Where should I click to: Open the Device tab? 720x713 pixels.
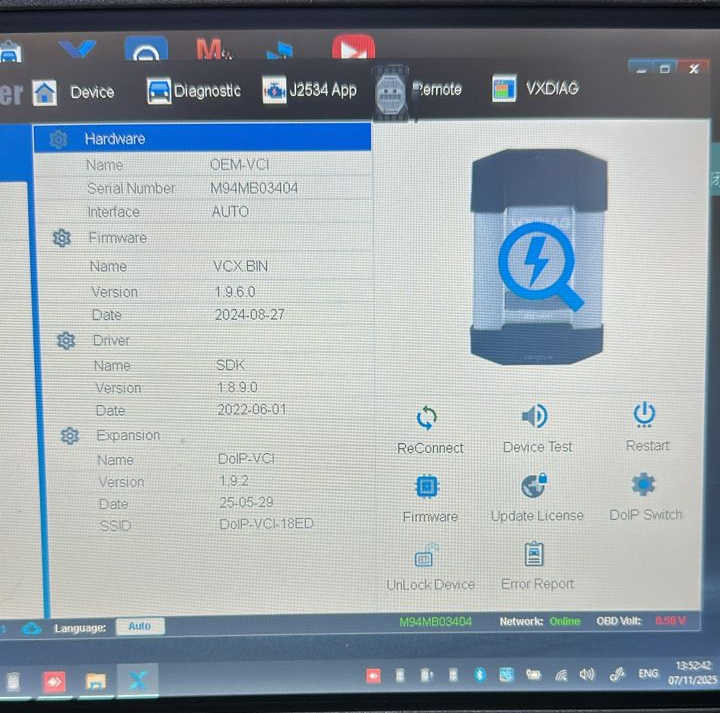coord(75,92)
